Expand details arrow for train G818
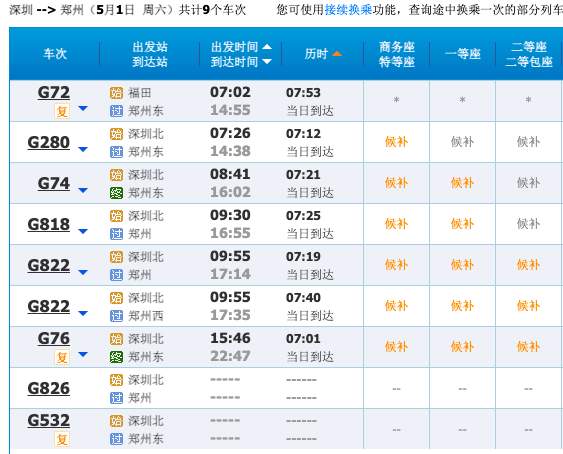The height and width of the screenshot is (454, 563). 83,231
